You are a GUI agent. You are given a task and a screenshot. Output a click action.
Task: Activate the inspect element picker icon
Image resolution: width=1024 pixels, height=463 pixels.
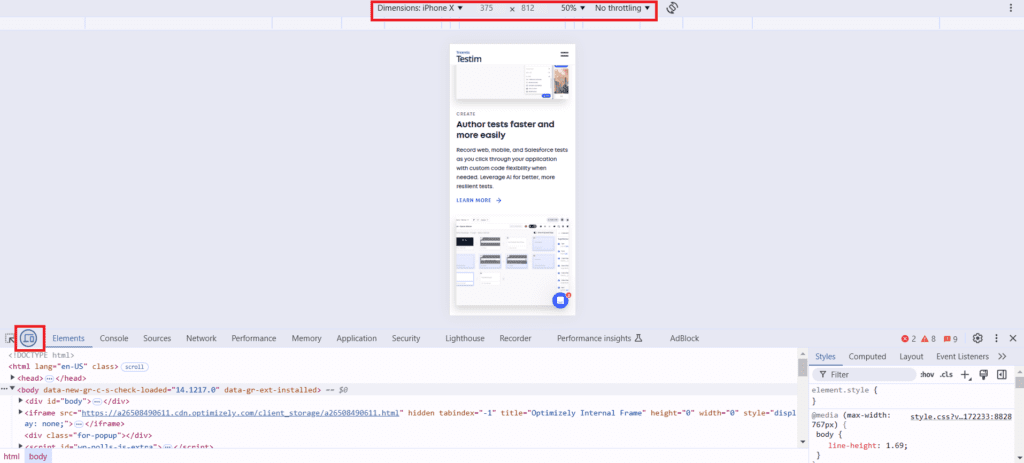point(9,338)
